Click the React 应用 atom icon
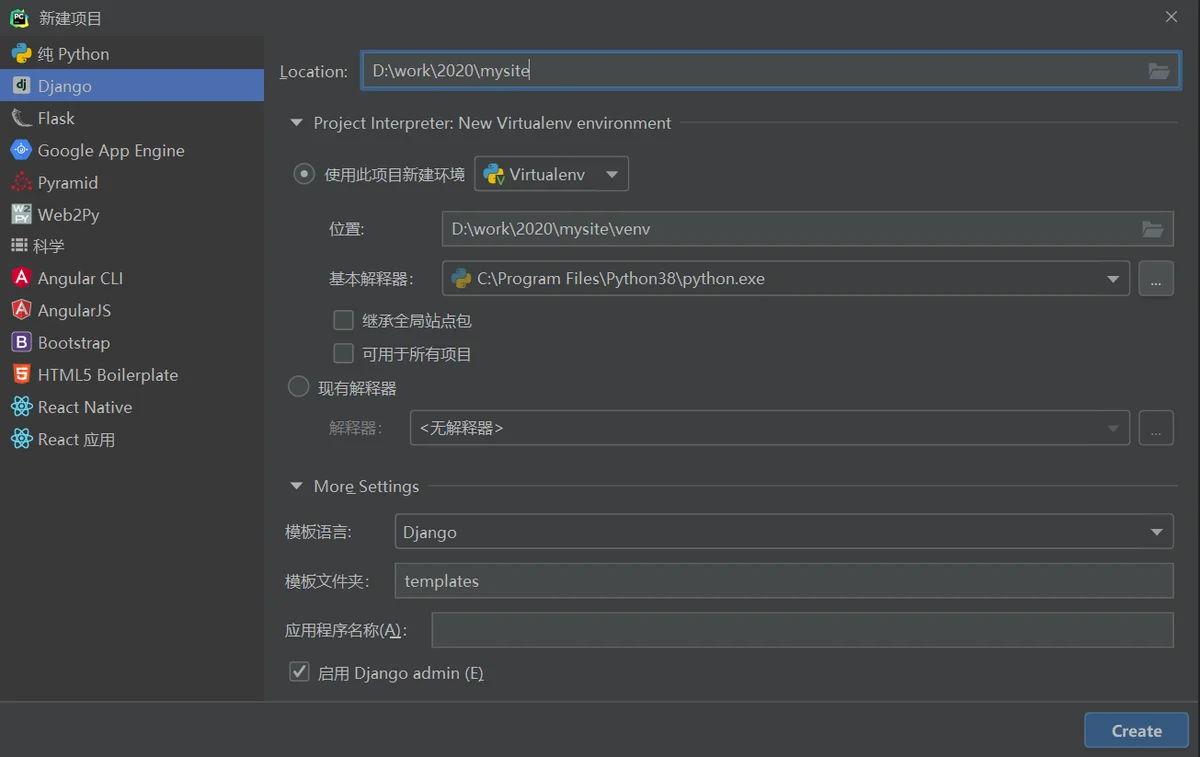 coord(21,439)
